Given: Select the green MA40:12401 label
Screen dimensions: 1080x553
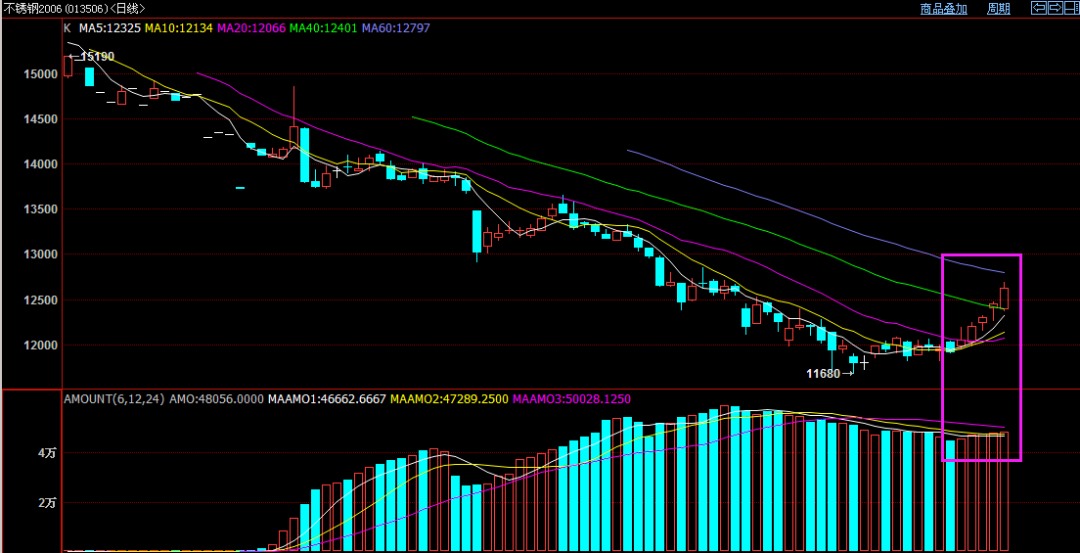Looking at the screenshot, I should click(324, 28).
